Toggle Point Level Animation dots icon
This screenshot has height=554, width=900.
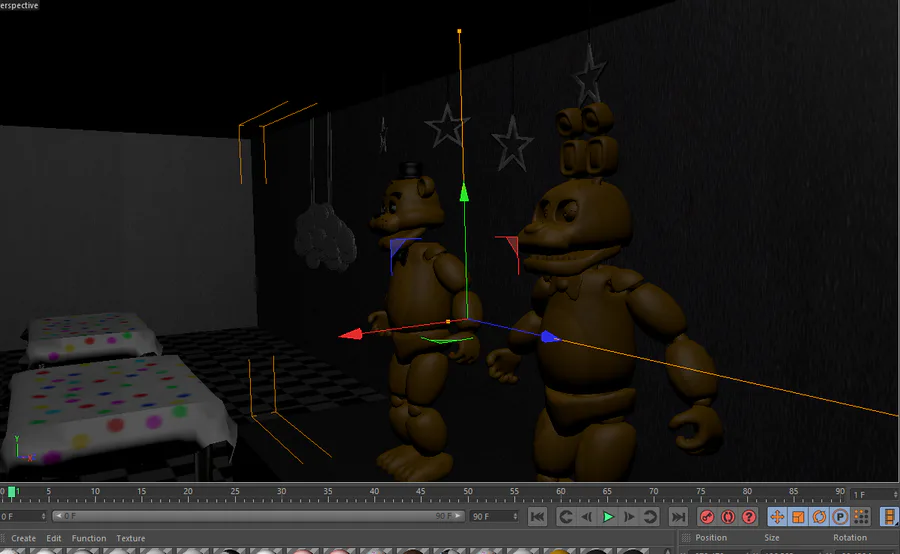tap(862, 517)
